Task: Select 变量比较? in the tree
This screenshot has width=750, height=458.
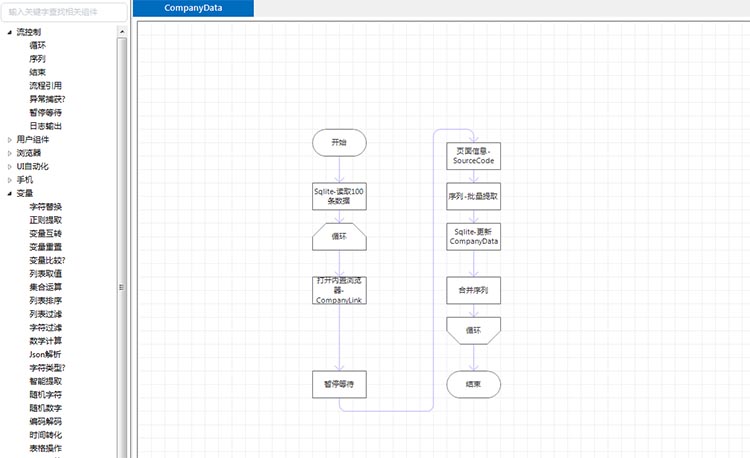Action: 47,260
